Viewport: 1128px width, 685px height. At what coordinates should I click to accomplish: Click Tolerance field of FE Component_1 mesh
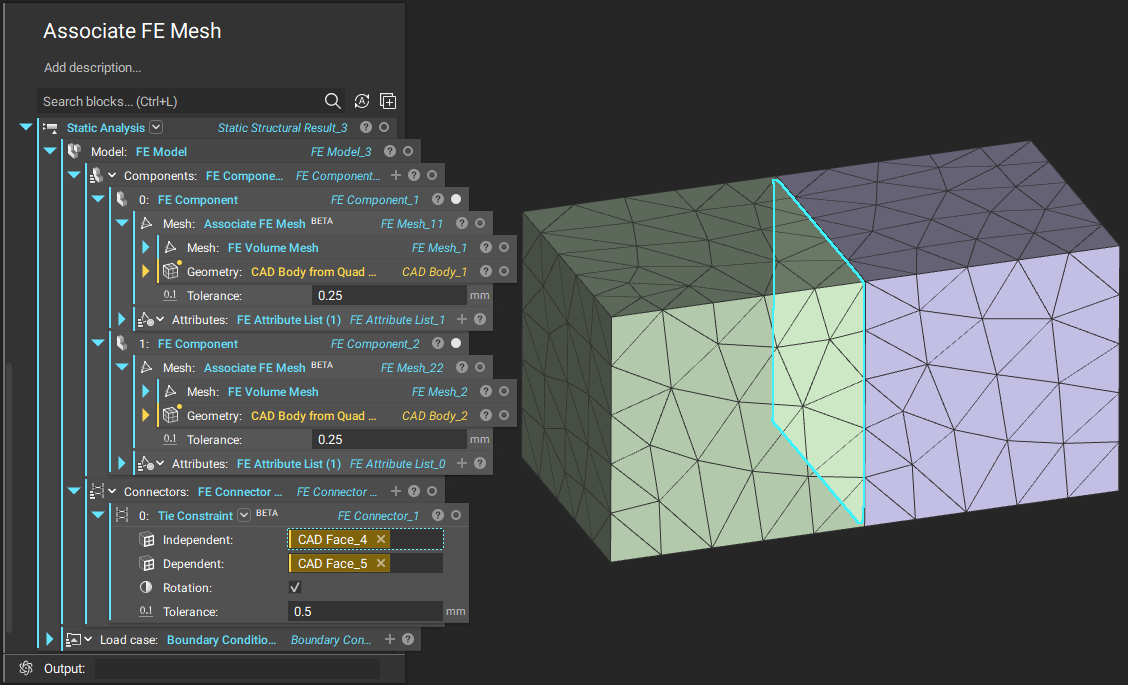tap(389, 295)
